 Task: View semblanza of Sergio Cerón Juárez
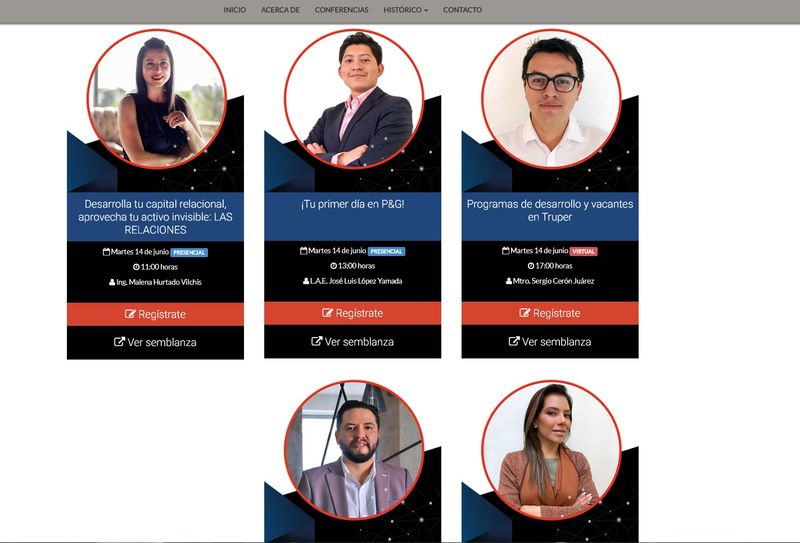550,342
